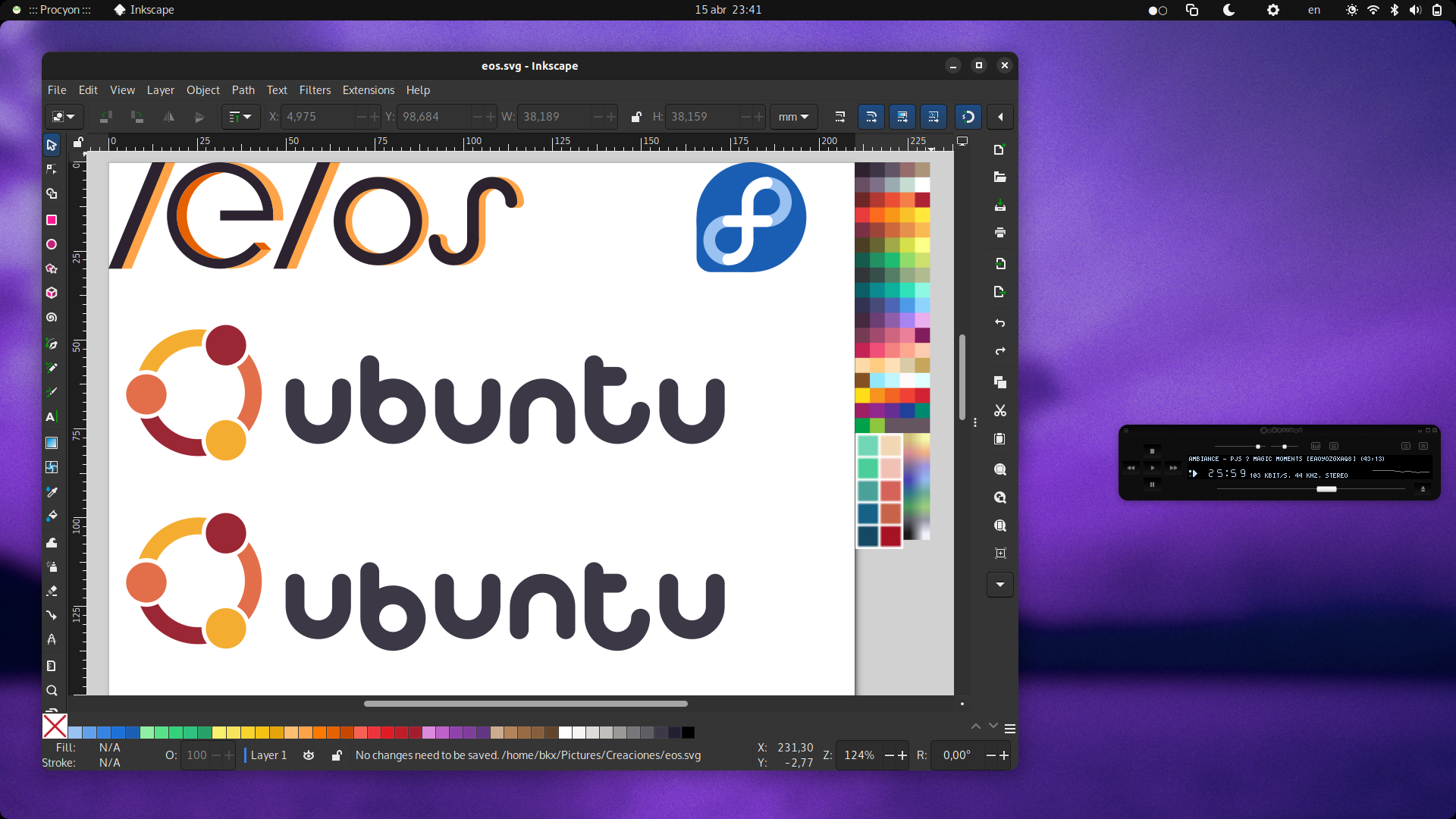
Task: Open the raise/lower stacking order dropdown
Action: (240, 117)
